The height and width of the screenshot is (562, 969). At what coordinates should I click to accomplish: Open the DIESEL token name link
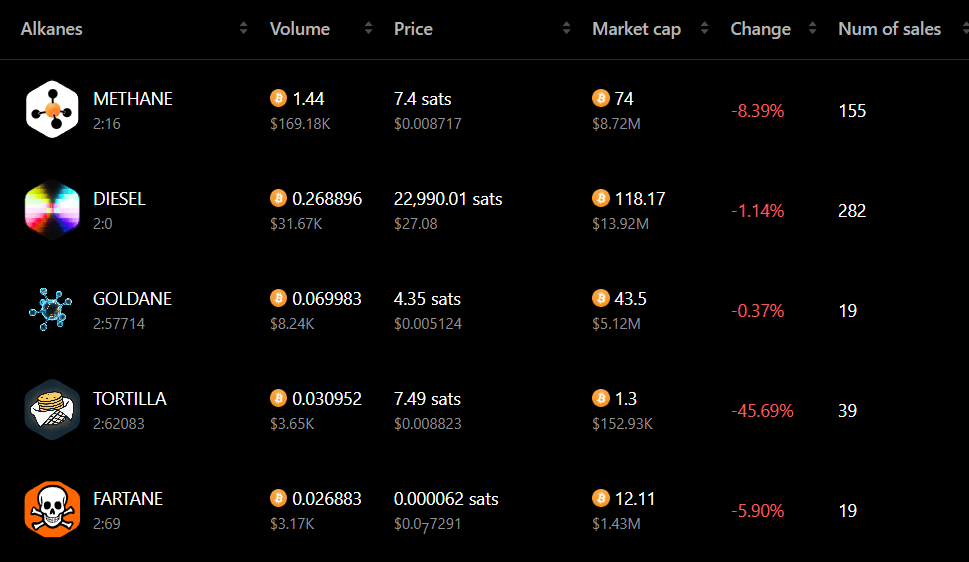click(x=119, y=199)
